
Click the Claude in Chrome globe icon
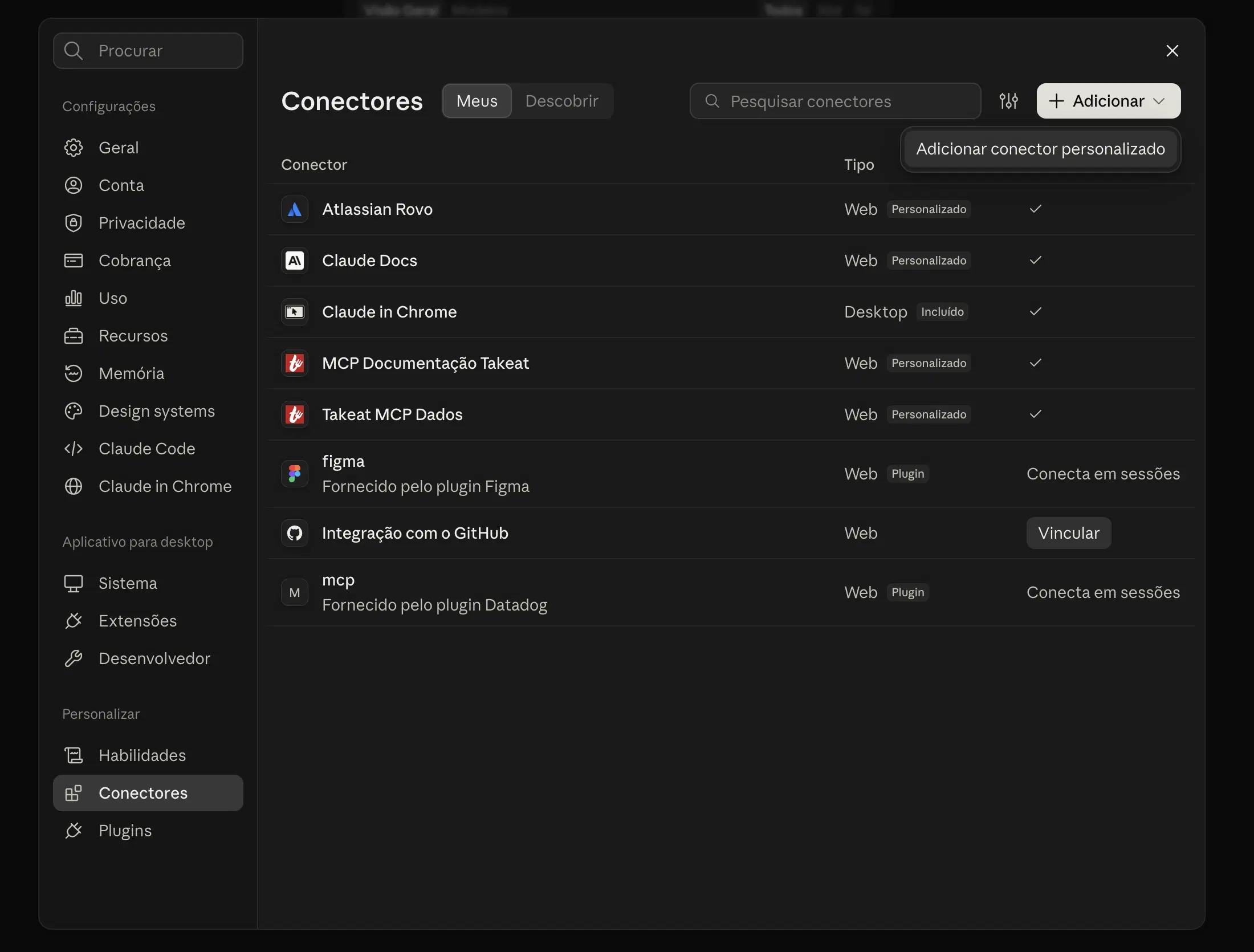(x=74, y=486)
